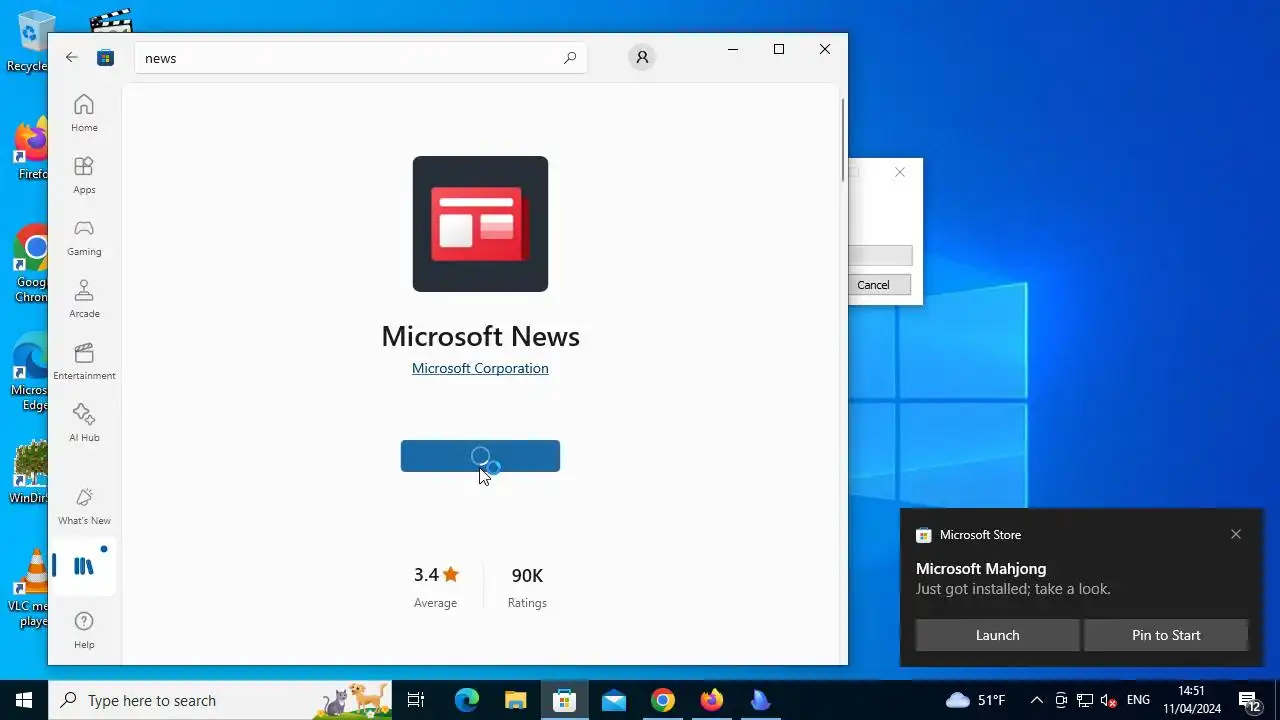
Task: Open Google Chrome from the taskbar
Action: (663, 700)
